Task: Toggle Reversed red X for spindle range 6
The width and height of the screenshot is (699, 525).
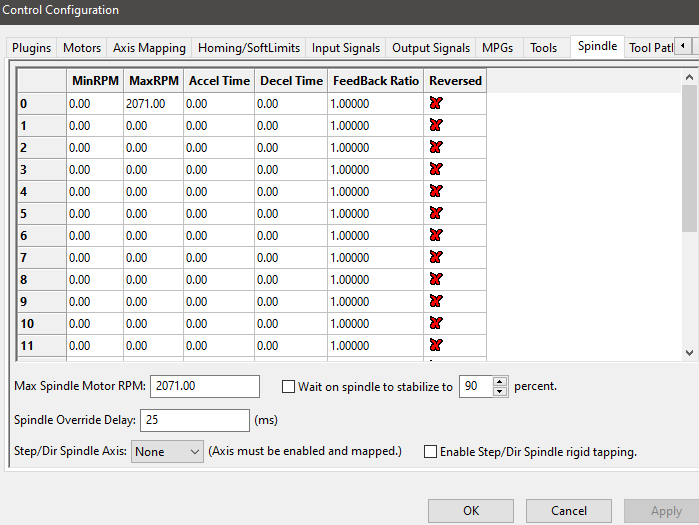Action: [x=436, y=235]
